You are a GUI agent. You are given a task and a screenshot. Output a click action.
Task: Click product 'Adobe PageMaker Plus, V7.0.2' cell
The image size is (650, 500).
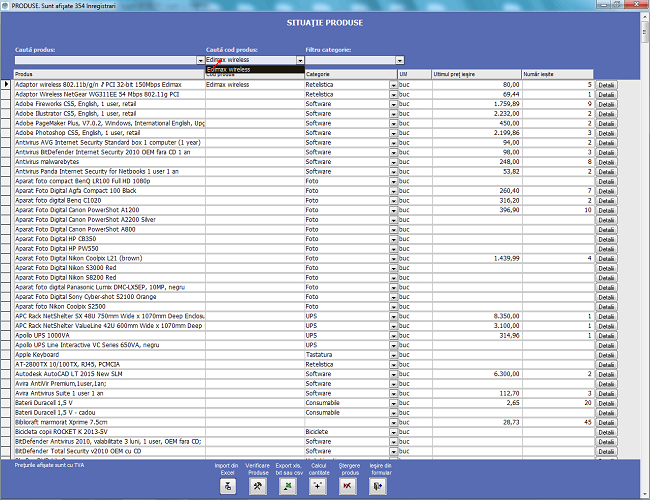[109, 123]
